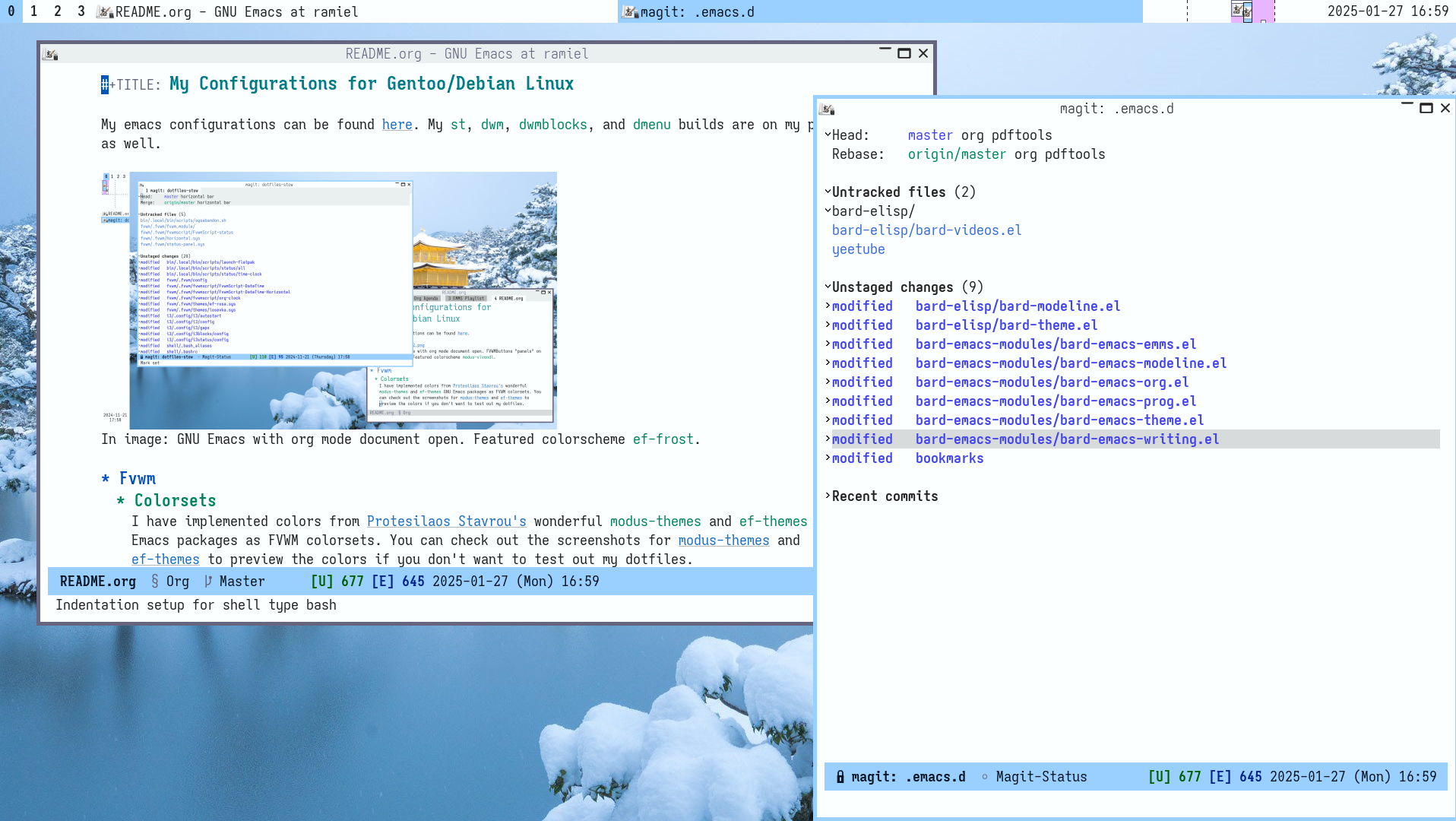Click 'ef-frost' colorscheme text in caption
The width and height of the screenshot is (1456, 821).
pos(663,439)
